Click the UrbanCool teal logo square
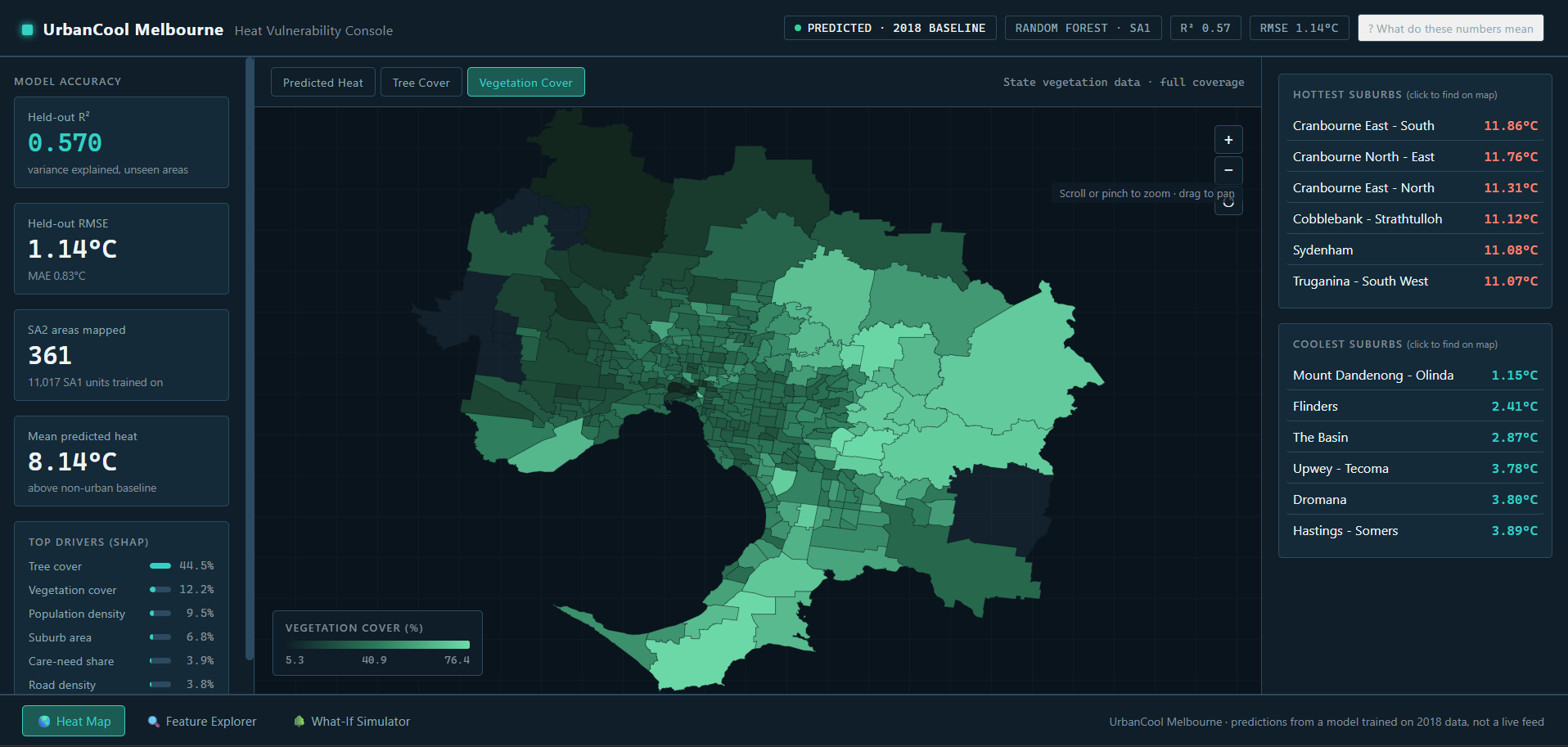This screenshot has width=1568, height=747. [27, 29]
